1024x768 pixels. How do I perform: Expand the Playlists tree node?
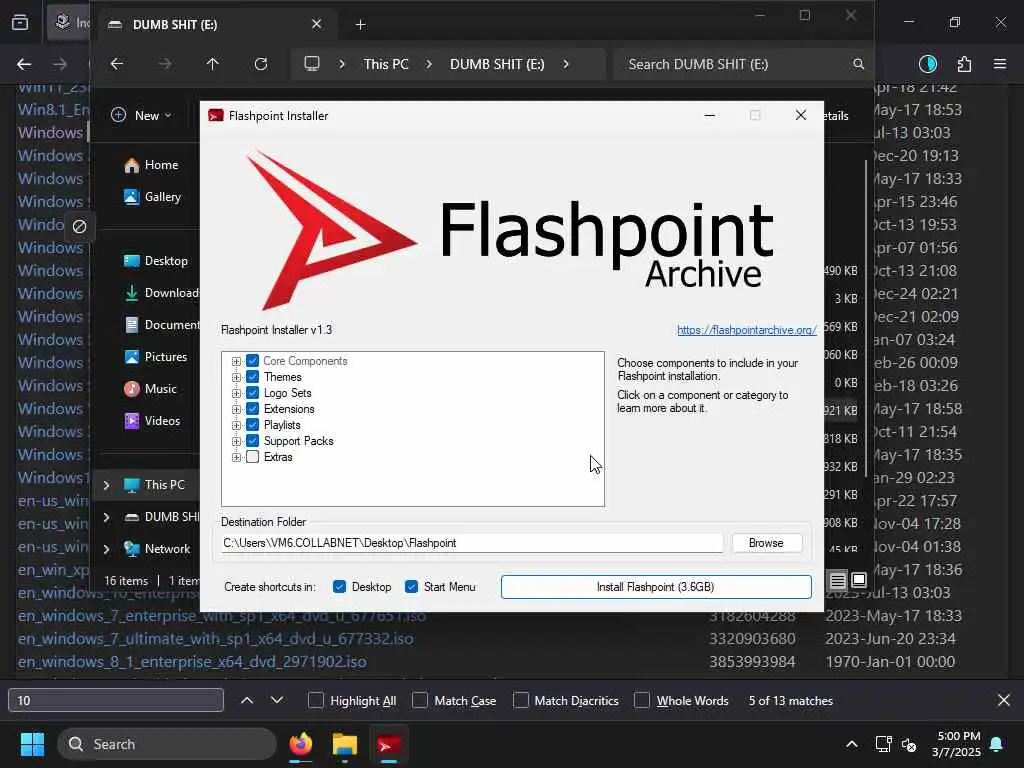point(236,425)
